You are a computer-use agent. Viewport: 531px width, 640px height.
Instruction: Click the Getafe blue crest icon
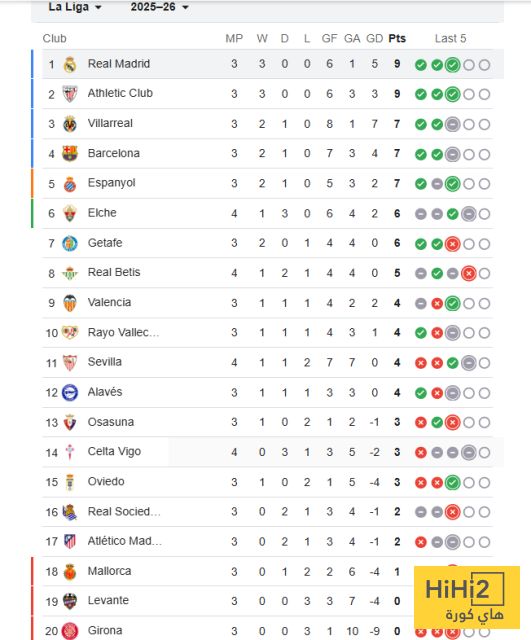[x=70, y=243]
